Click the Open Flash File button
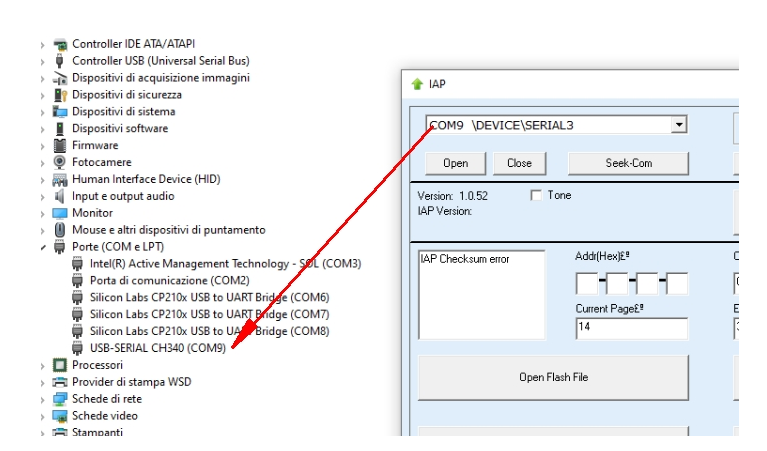Viewport: 767px width, 451px height. pos(553,377)
